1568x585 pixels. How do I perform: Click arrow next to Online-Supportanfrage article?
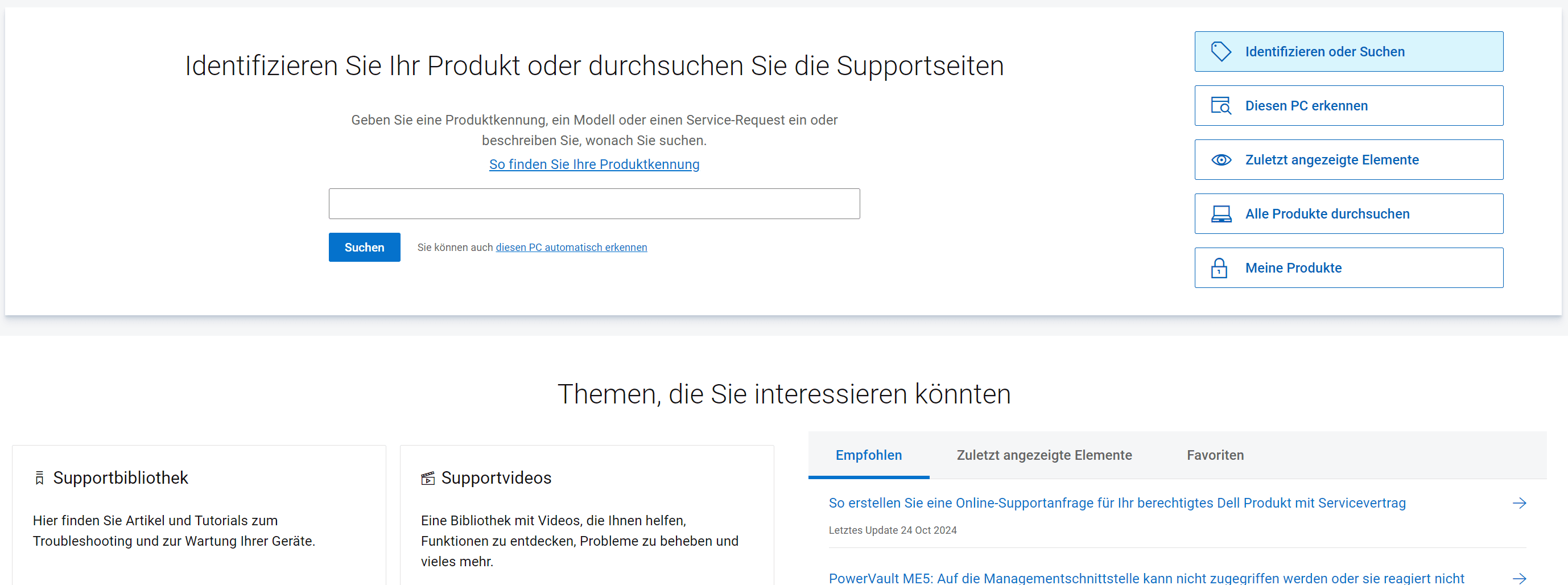(x=1519, y=504)
